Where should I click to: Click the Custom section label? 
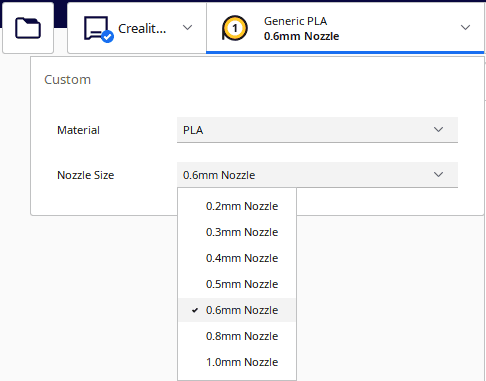(x=67, y=80)
